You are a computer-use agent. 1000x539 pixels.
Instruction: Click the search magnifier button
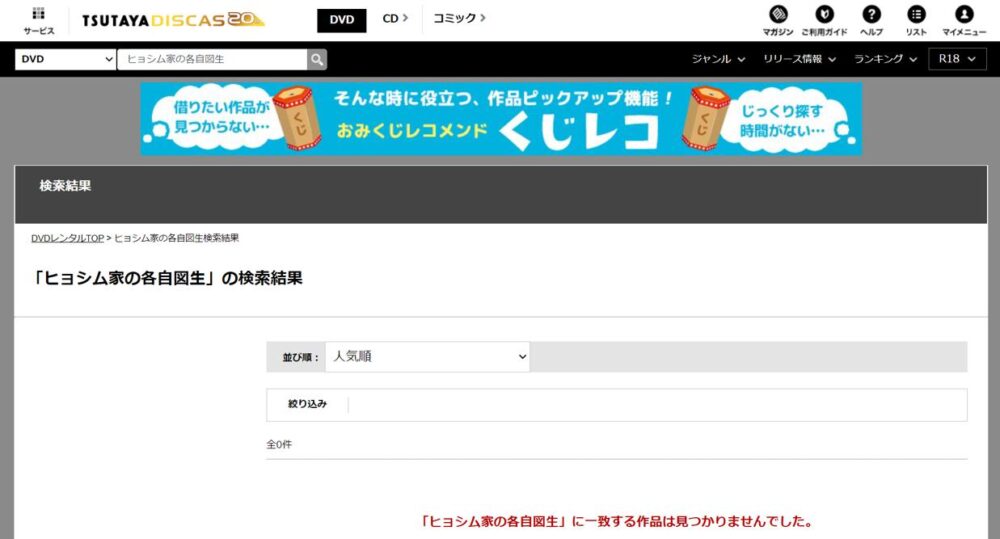click(317, 59)
